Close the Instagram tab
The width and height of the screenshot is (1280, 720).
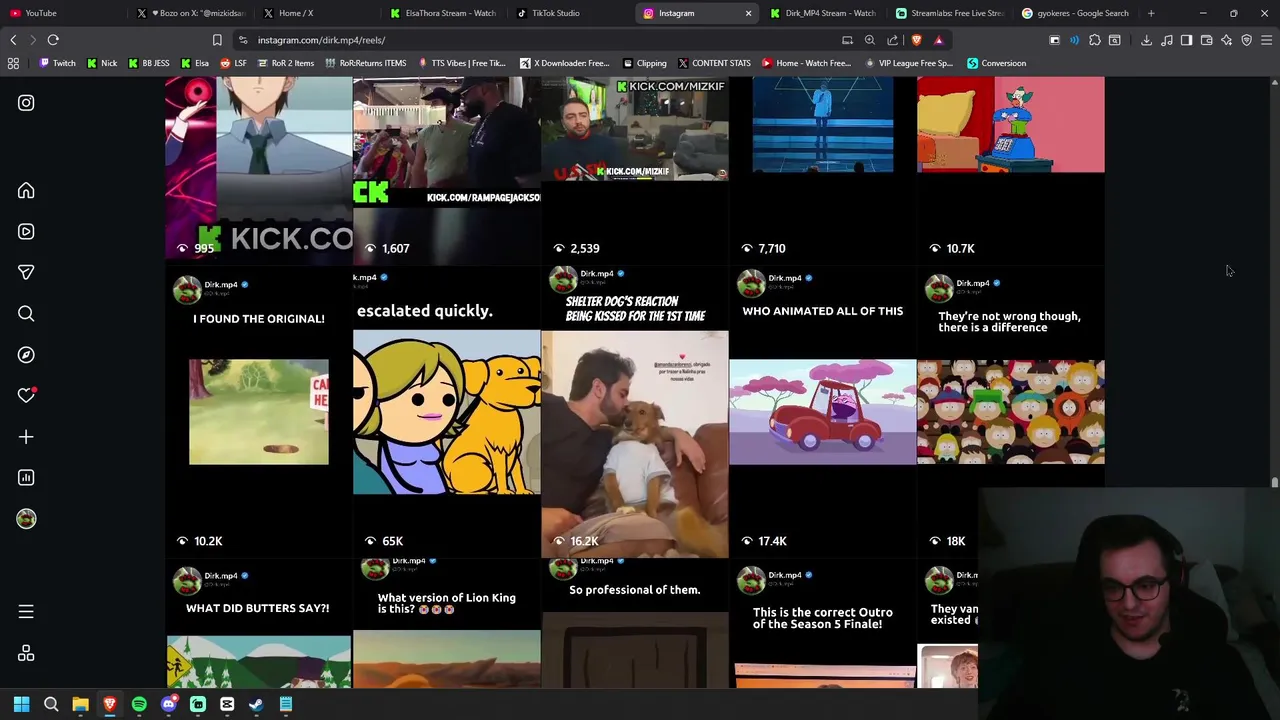[x=748, y=13]
